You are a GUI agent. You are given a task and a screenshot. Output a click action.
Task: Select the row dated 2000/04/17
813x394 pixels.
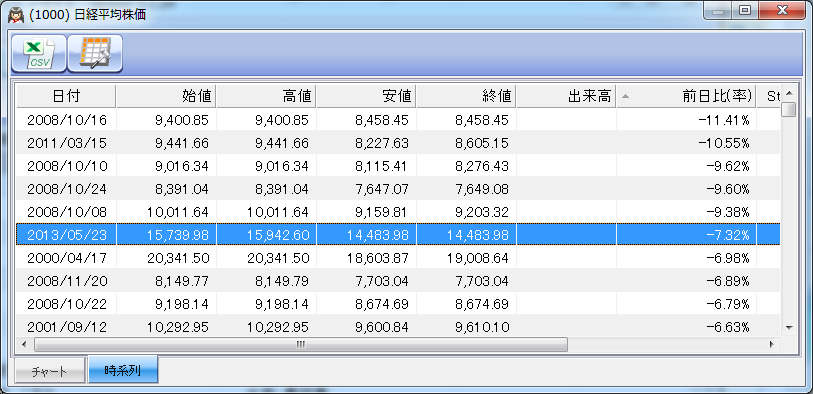(x=398, y=258)
